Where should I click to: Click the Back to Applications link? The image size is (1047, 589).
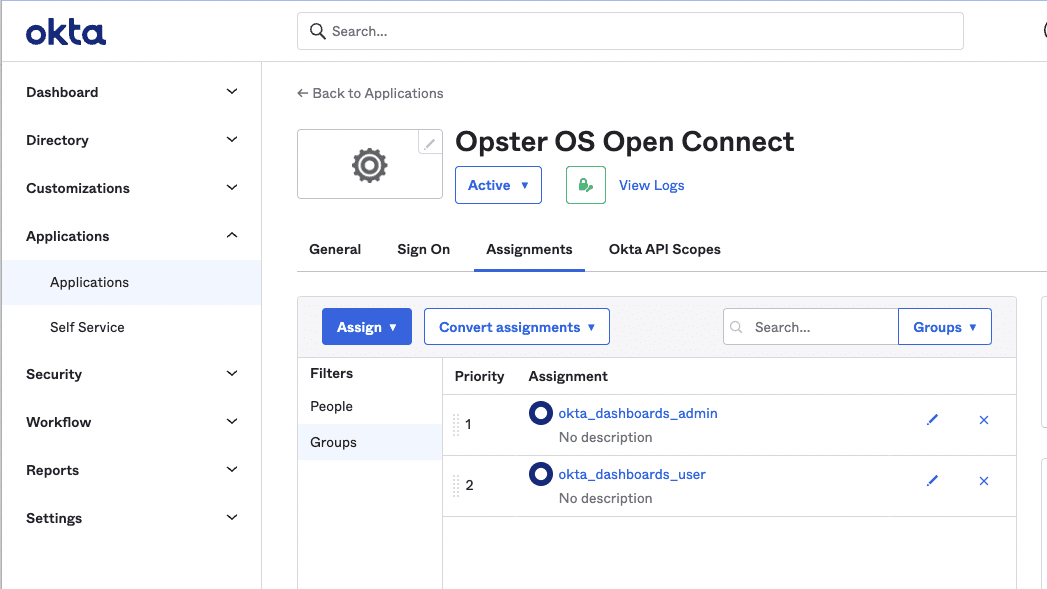pos(370,93)
